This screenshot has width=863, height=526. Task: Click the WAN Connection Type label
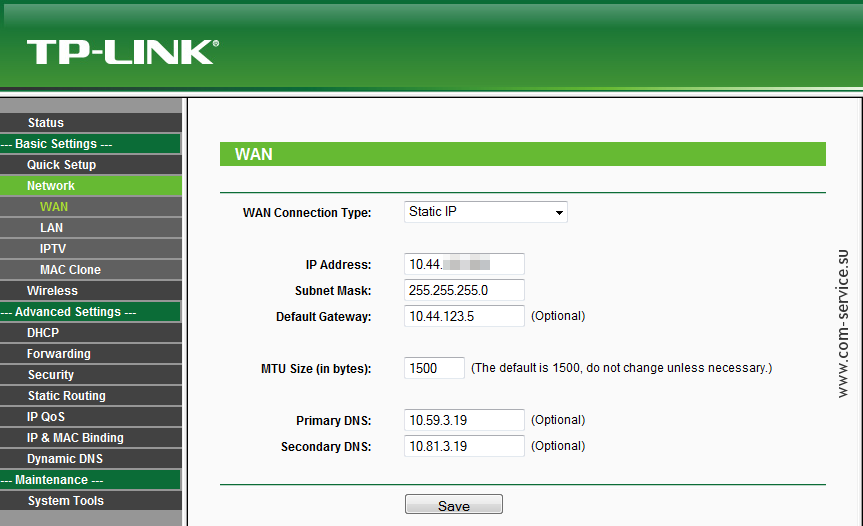(x=307, y=213)
